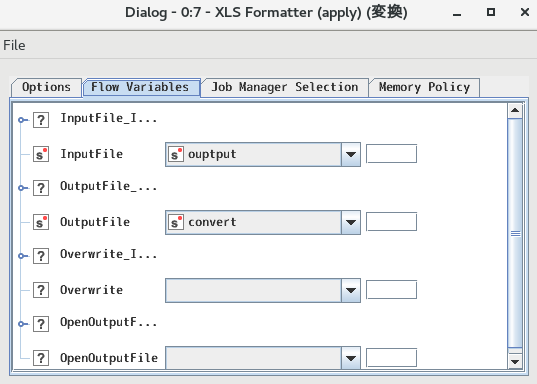Click the question mark icon next to InputFile_I...
The height and width of the screenshot is (384, 537).
[41, 120]
